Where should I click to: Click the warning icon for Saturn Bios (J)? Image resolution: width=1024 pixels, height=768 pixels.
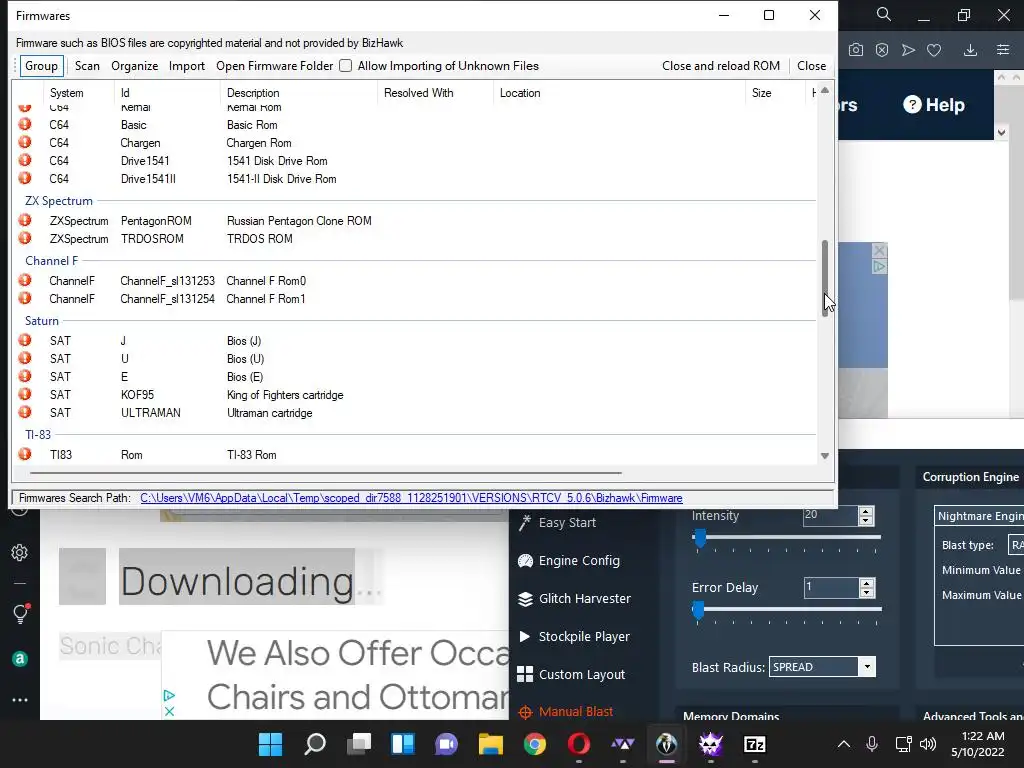pos(25,340)
